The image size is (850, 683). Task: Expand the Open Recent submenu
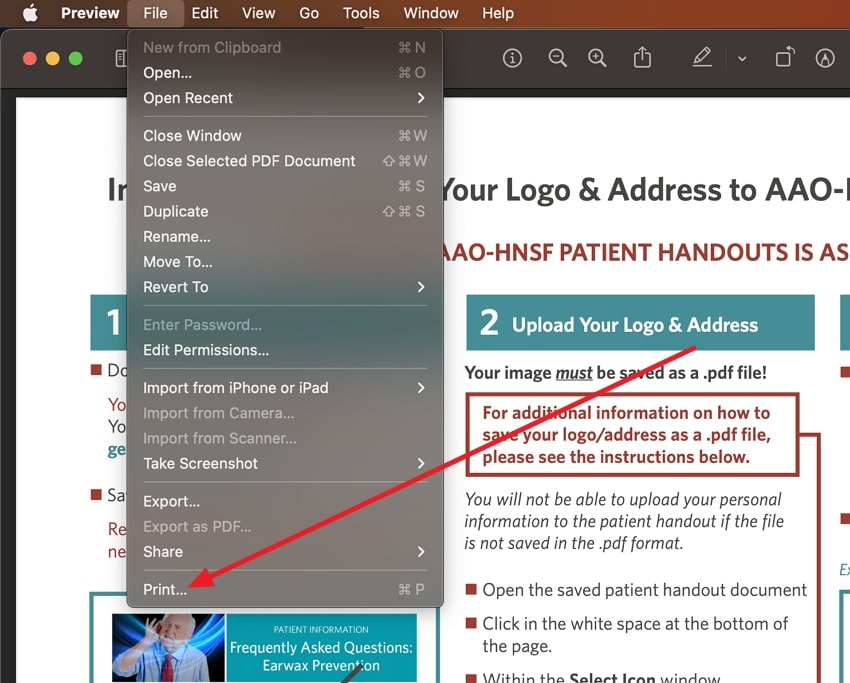[x=285, y=98]
